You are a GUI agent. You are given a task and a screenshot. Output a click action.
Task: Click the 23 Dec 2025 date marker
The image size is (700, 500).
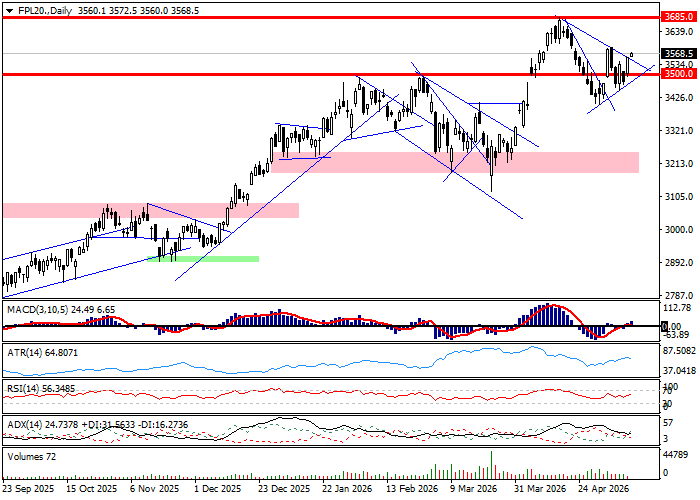pyautogui.click(x=284, y=489)
